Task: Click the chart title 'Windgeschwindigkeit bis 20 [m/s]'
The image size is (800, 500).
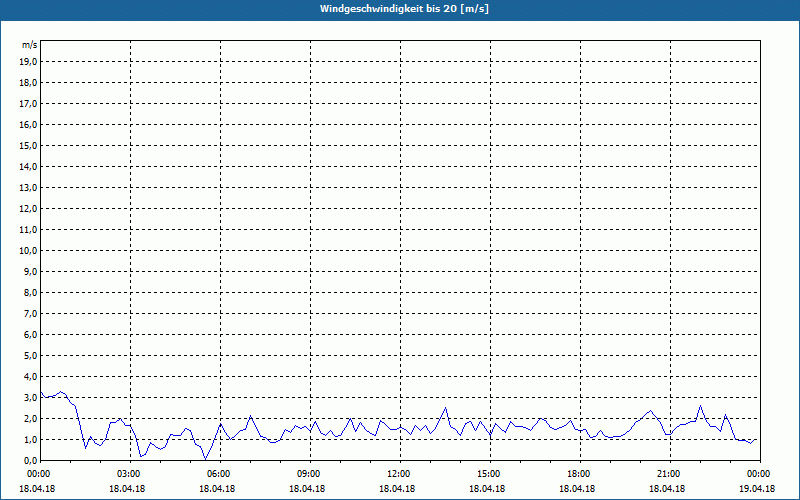Action: [404, 9]
